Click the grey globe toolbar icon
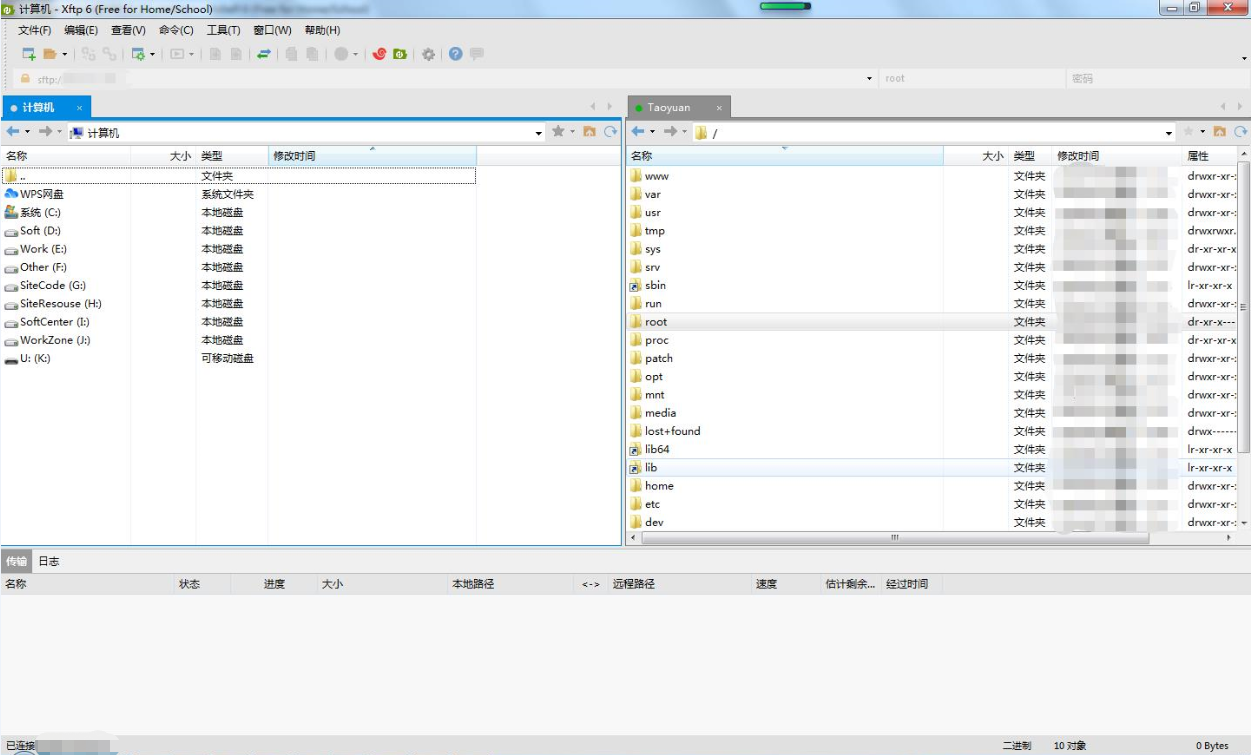 [341, 54]
